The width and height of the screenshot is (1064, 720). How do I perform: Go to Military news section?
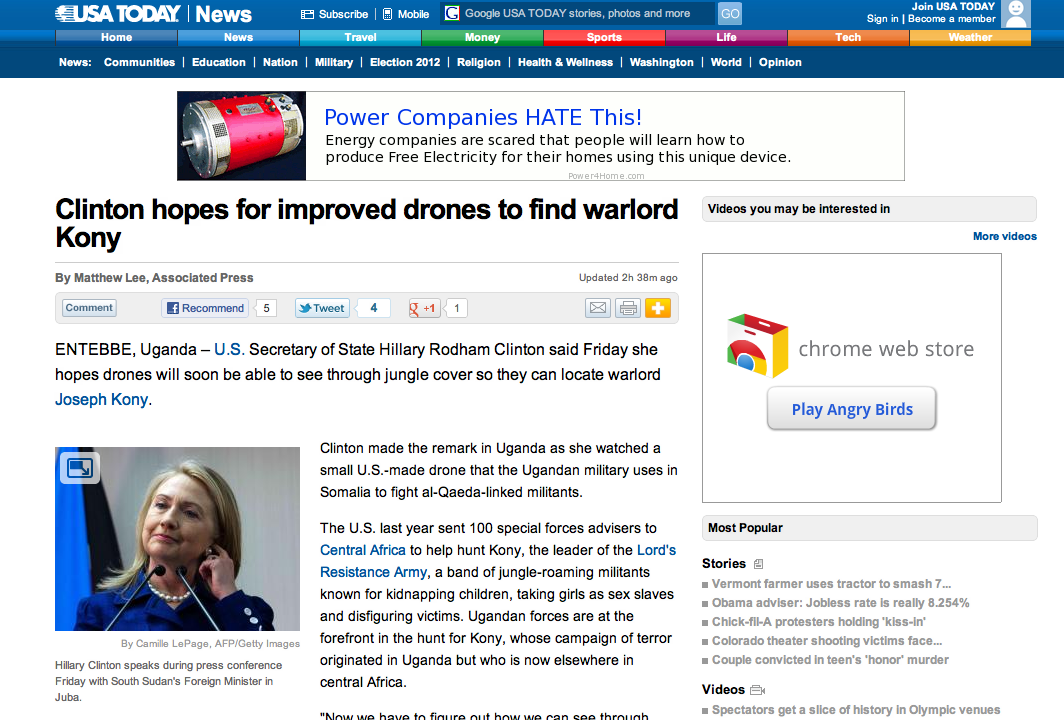click(x=334, y=62)
